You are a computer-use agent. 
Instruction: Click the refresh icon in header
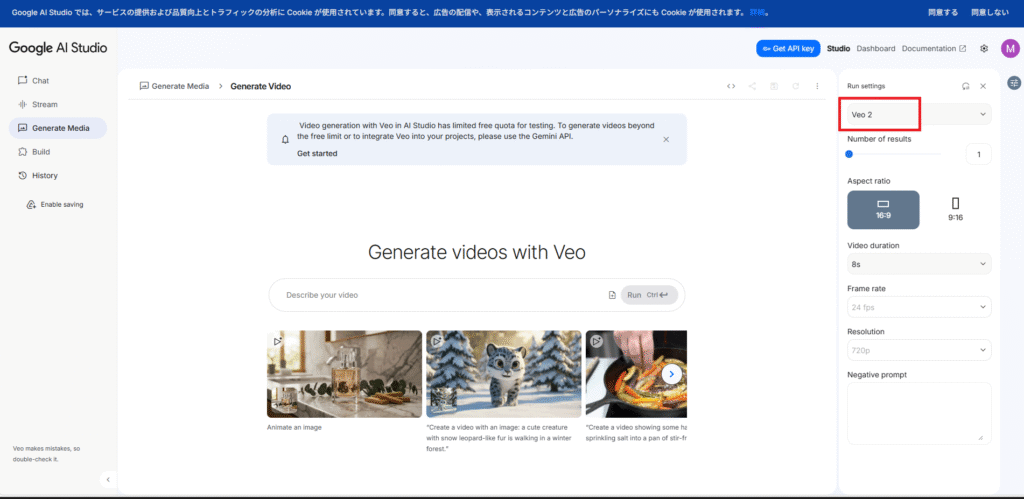pos(795,86)
